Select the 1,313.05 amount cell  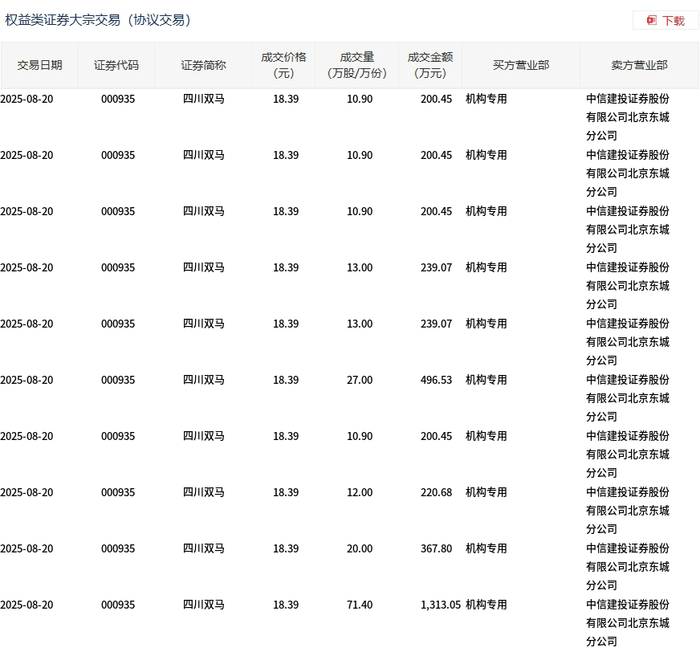441,605
